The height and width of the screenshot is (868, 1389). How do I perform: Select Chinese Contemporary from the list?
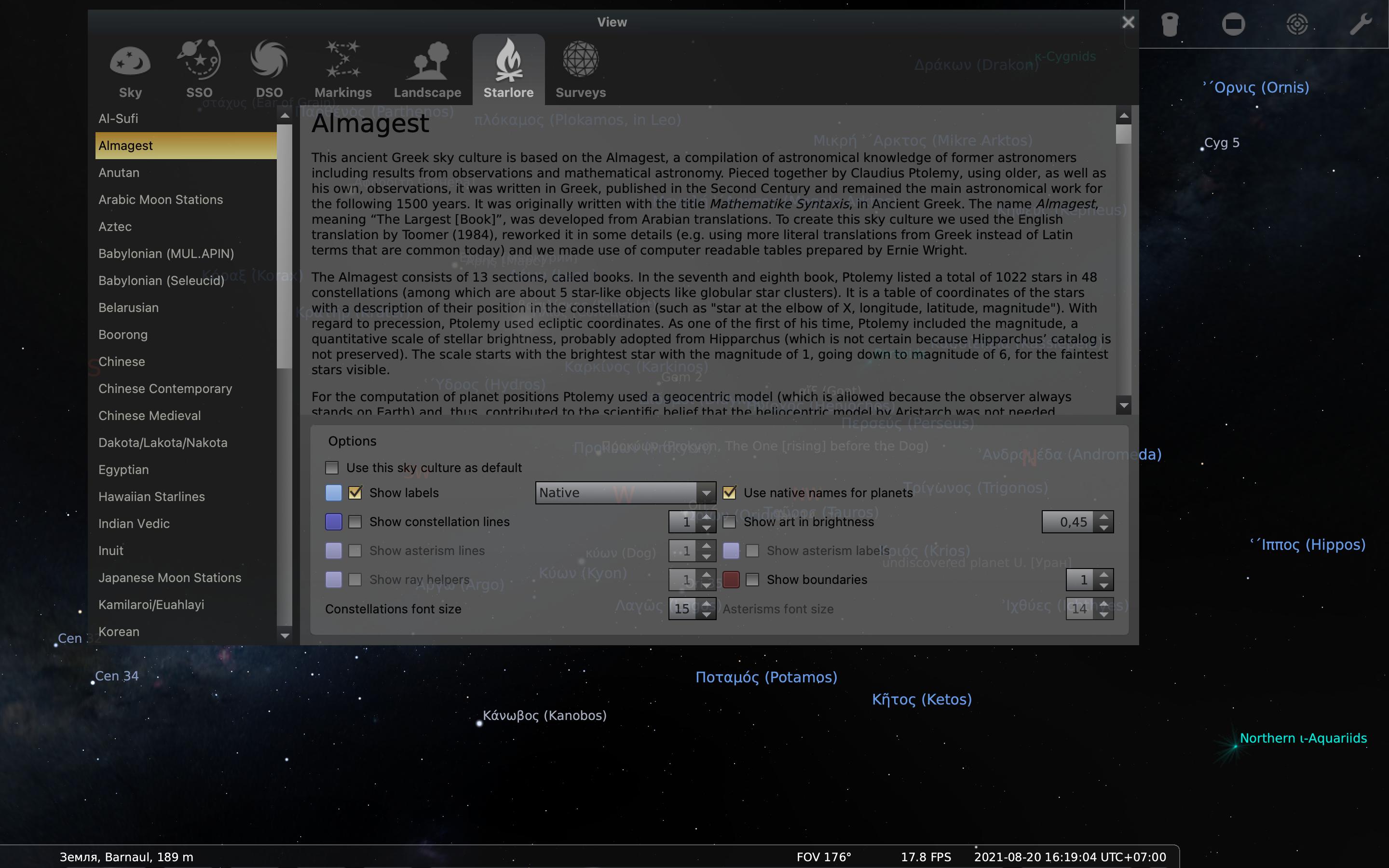(165, 389)
